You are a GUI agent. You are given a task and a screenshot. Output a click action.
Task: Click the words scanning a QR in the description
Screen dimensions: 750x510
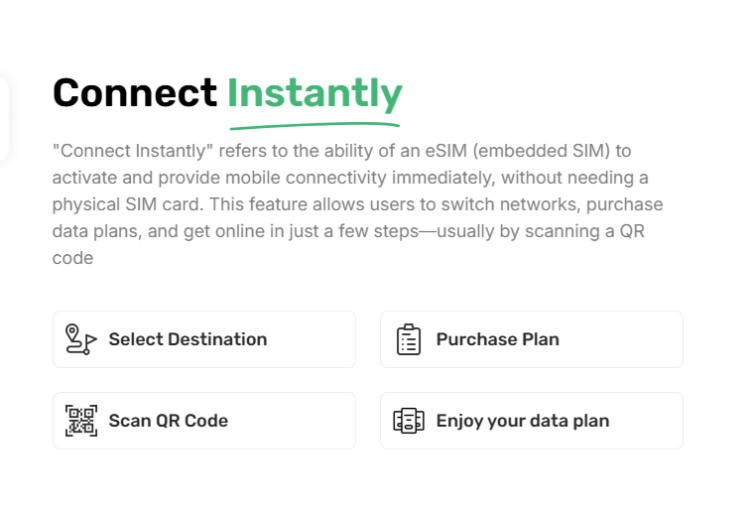point(585,232)
